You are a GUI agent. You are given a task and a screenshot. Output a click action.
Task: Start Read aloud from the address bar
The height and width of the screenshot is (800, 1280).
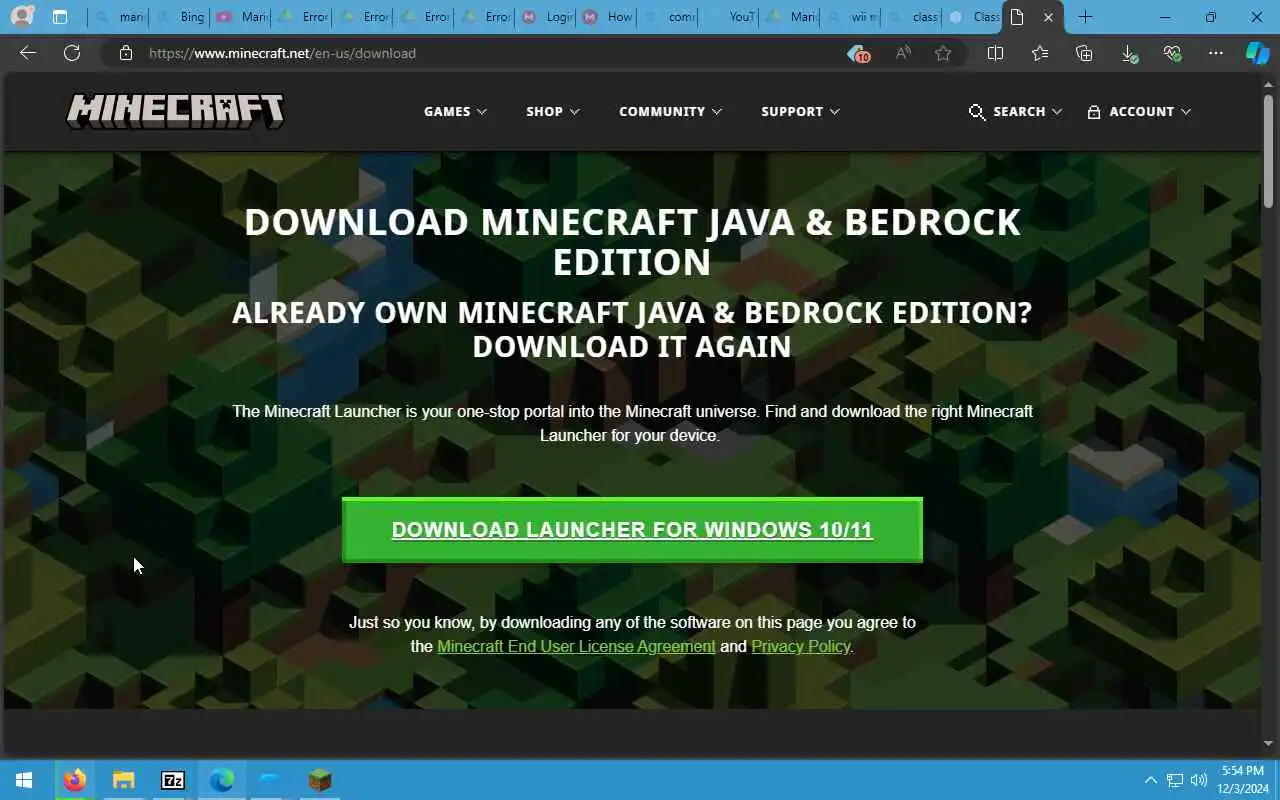tap(903, 53)
